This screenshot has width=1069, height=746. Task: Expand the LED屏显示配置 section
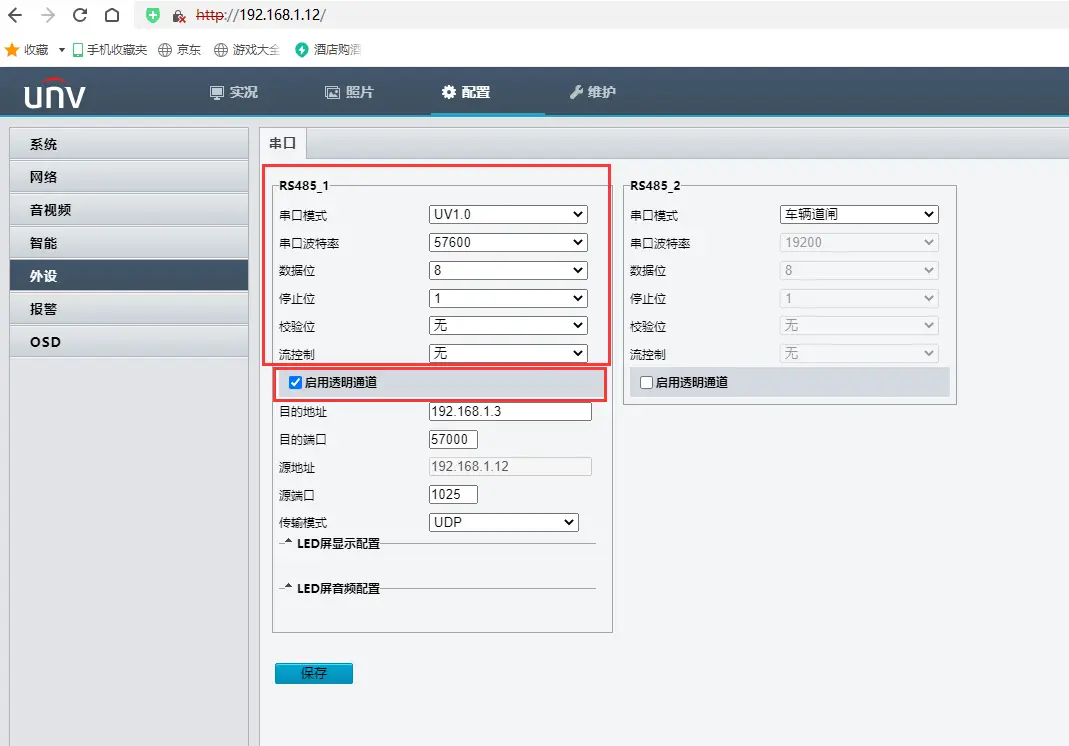(338, 544)
